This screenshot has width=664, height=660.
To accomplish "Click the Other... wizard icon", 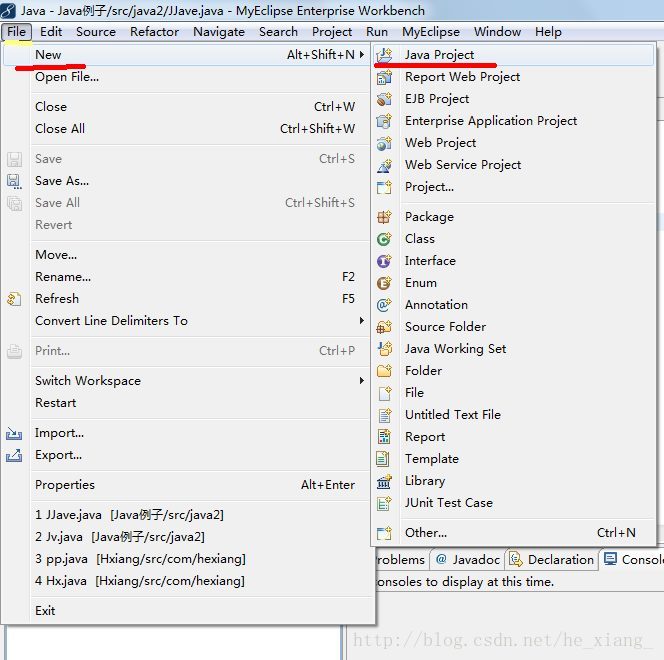I will pyautogui.click(x=384, y=533).
